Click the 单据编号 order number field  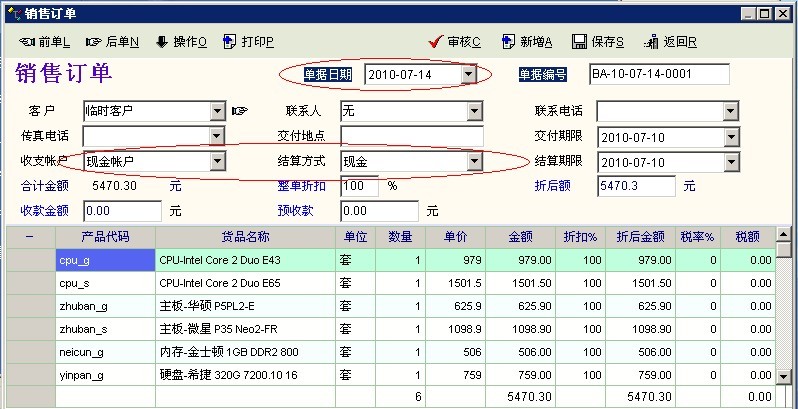659,75
